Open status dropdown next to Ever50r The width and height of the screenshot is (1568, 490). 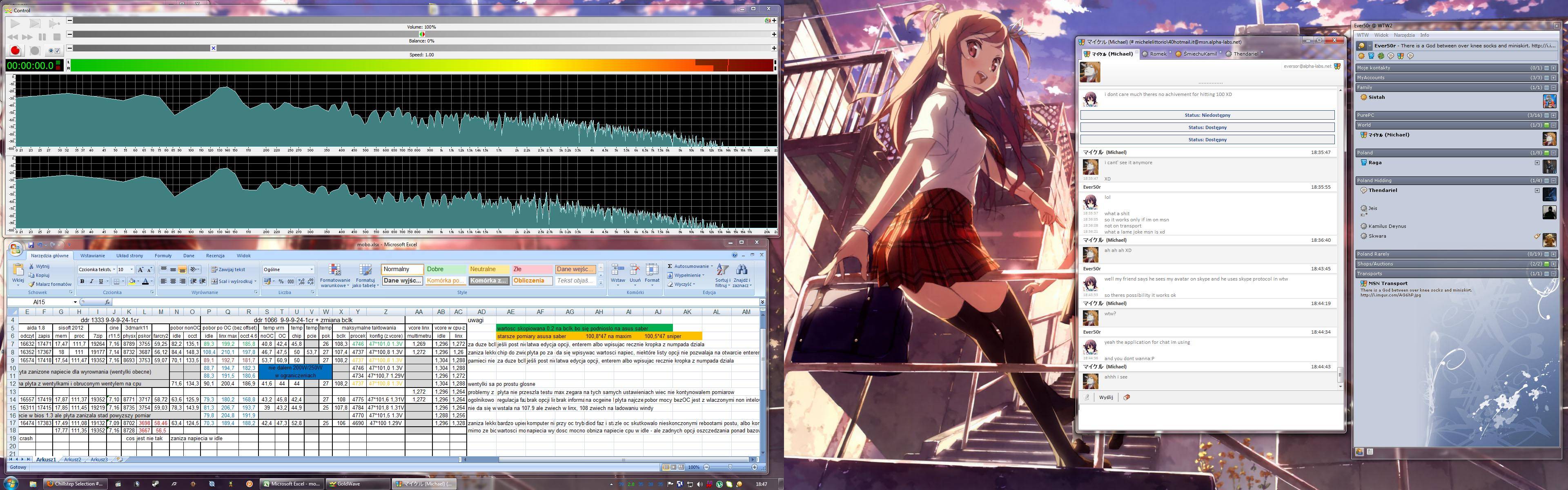[x=1370, y=46]
